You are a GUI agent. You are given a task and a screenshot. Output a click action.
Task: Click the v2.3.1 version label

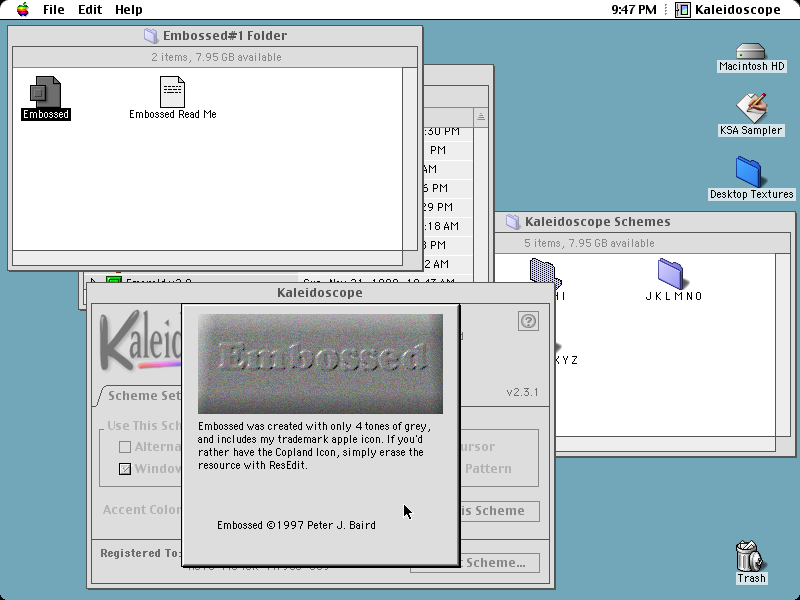pyautogui.click(x=522, y=392)
